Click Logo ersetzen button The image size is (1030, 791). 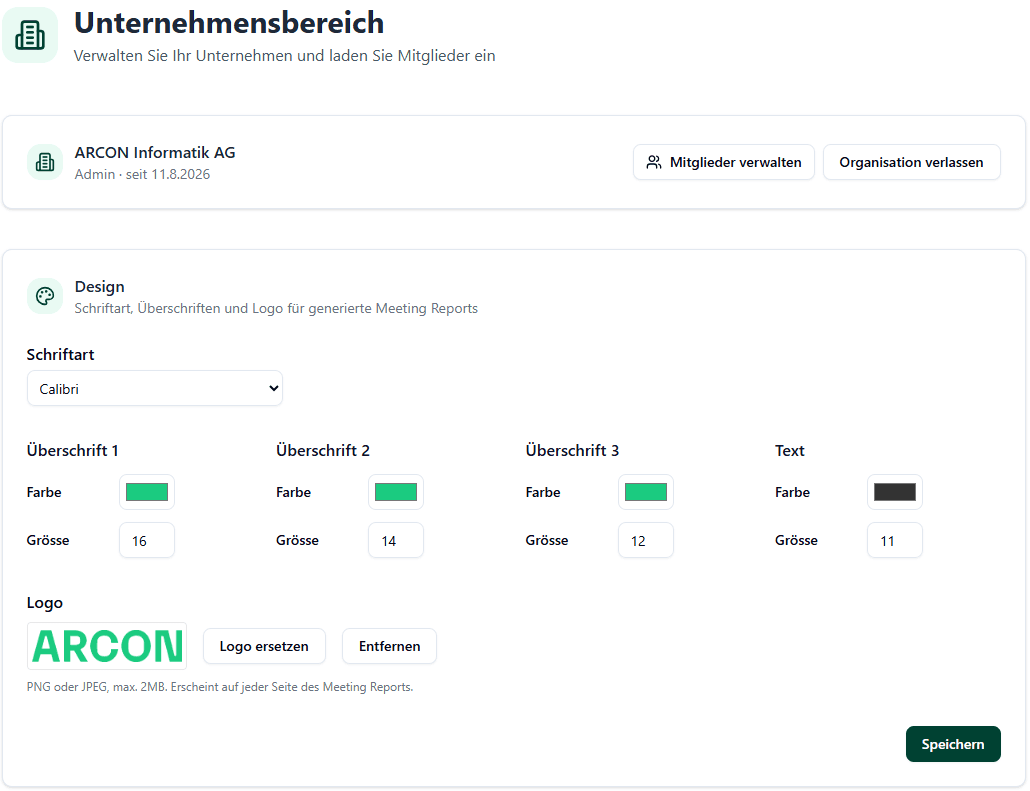pos(264,646)
